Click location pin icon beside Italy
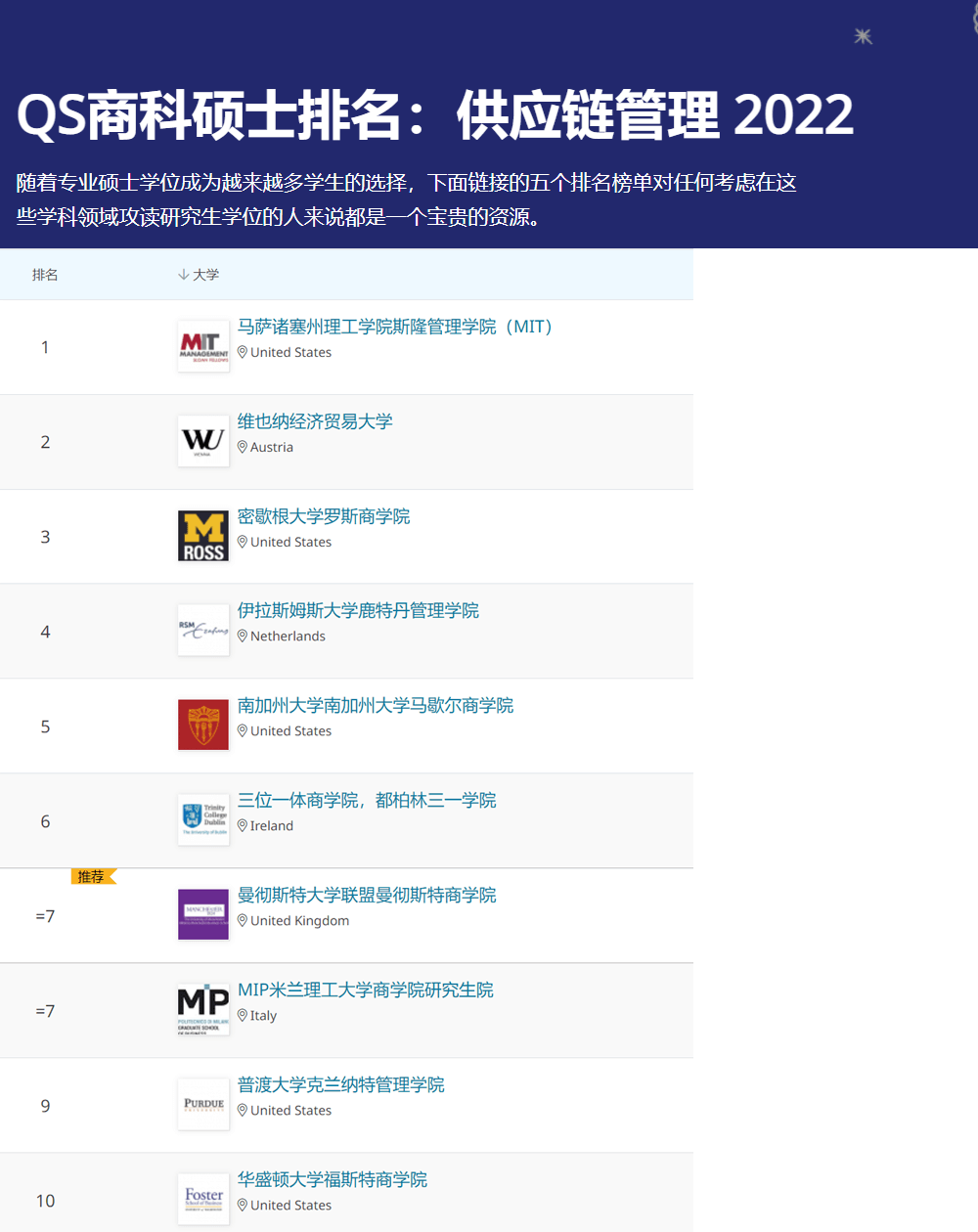Image resolution: width=978 pixels, height=1232 pixels. (243, 1015)
